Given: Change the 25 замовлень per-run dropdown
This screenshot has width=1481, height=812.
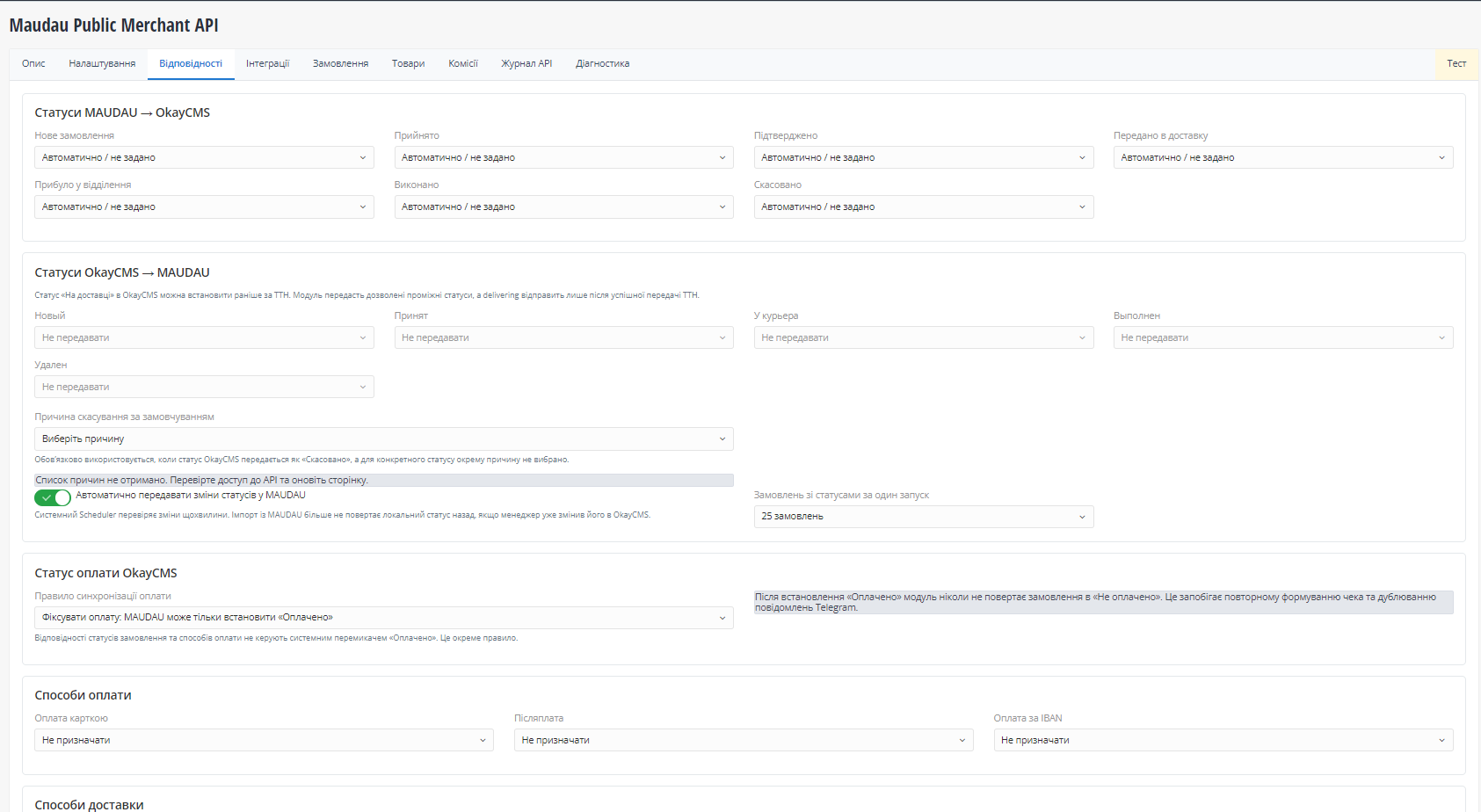Looking at the screenshot, I should (x=924, y=517).
